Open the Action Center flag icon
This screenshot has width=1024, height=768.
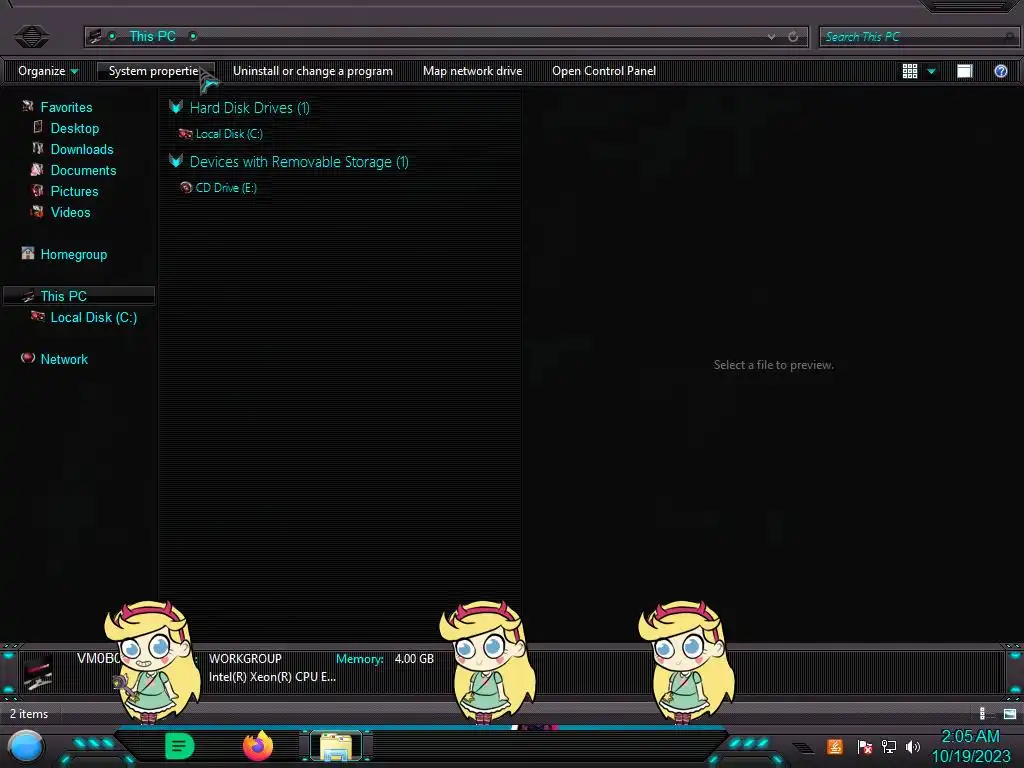click(x=864, y=746)
